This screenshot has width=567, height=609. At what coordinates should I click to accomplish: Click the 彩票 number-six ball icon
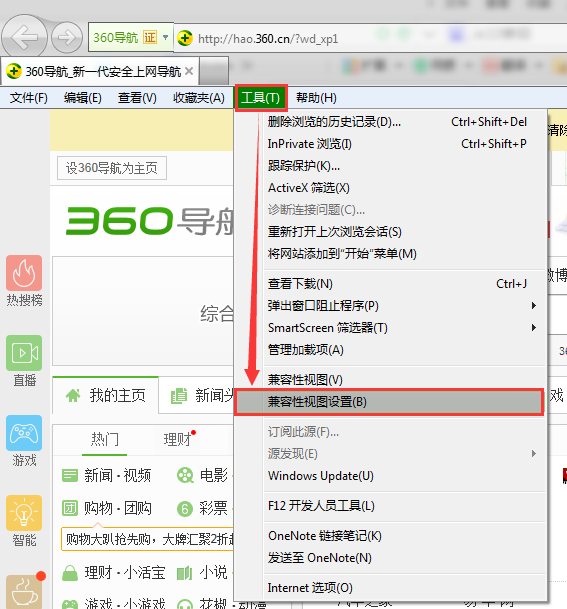[185, 509]
